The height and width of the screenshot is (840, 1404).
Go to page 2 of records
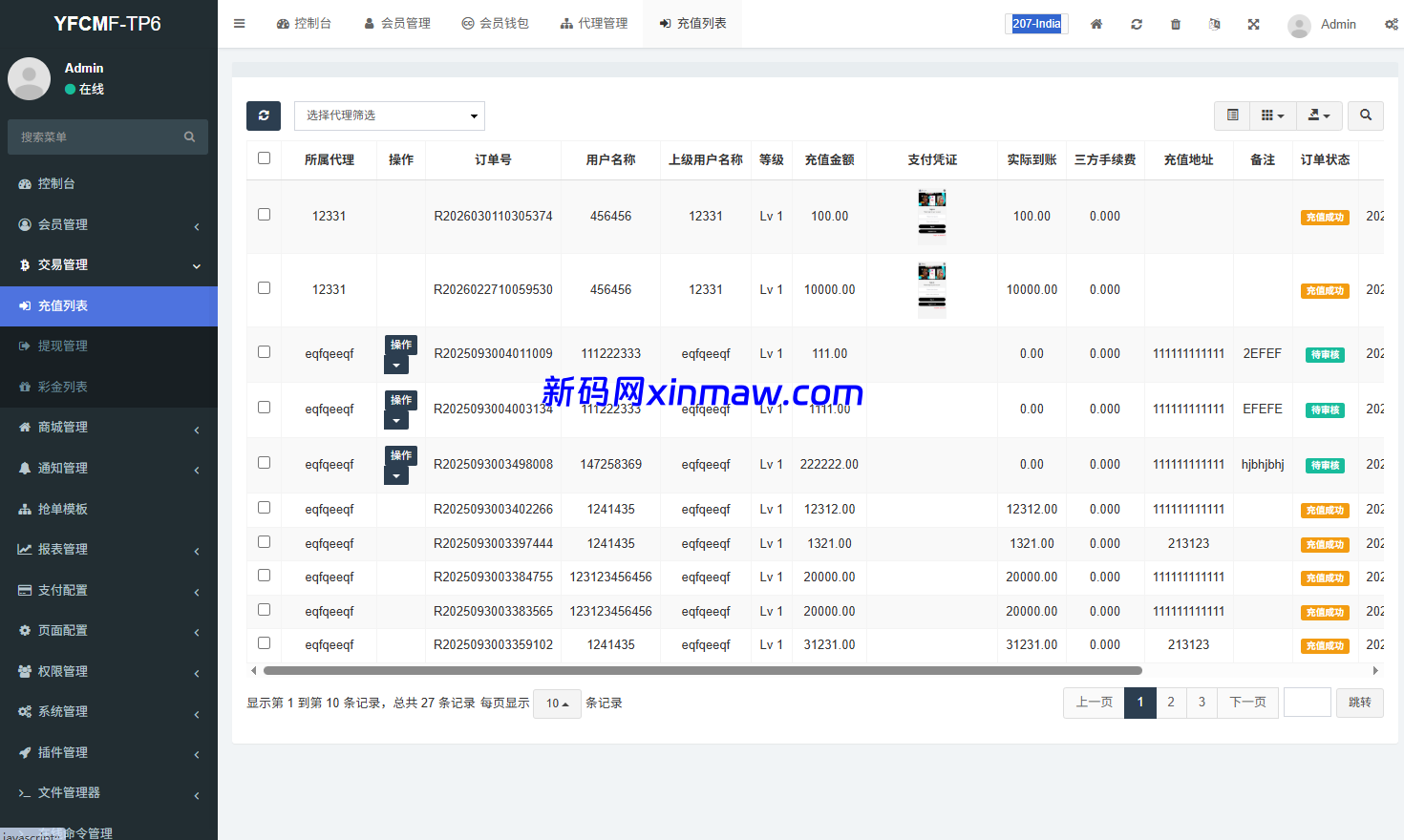point(1171,703)
